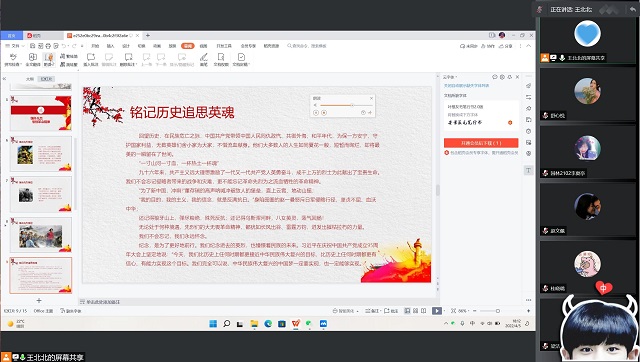The image size is (640, 362).
Task: Switch to the 视图 (View) ribbon tab
Action: point(203,46)
